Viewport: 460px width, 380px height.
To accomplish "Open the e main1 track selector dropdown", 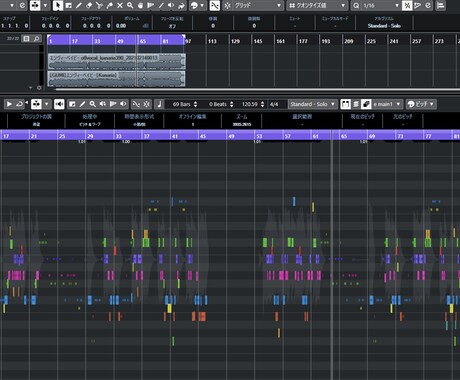I will pyautogui.click(x=387, y=104).
